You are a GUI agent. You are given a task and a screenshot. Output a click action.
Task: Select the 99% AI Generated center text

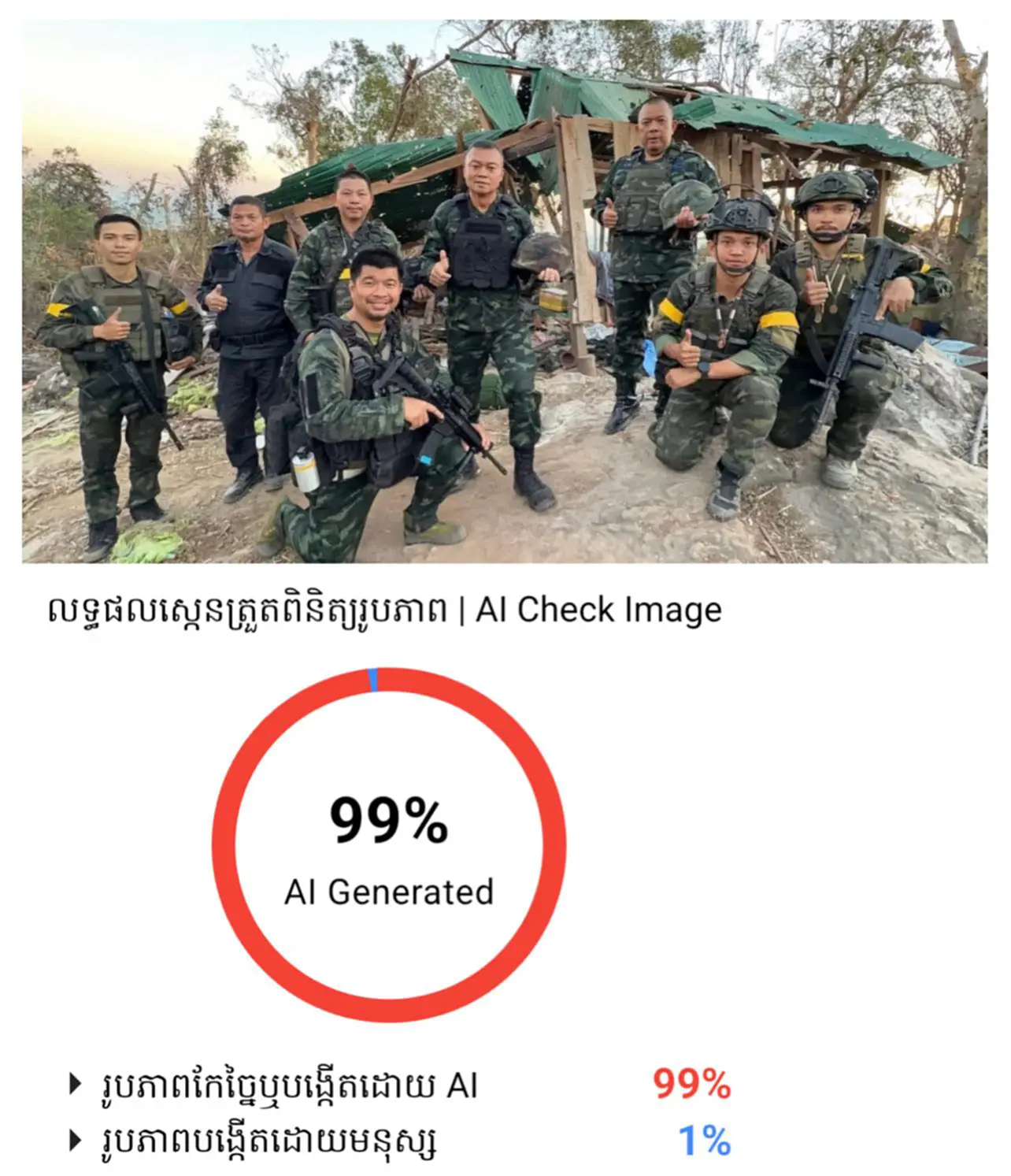pyautogui.click(x=389, y=852)
